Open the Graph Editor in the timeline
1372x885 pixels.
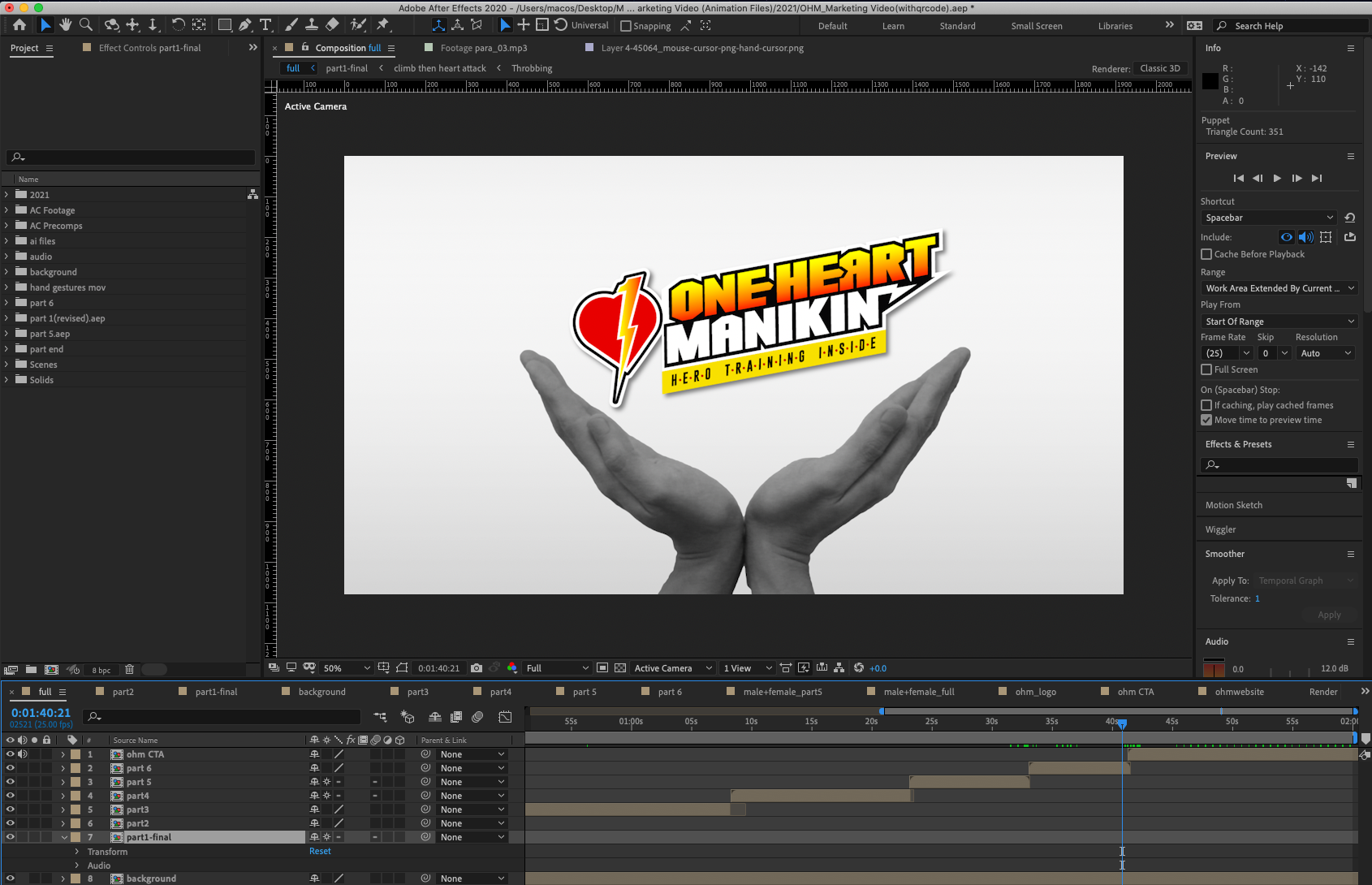(505, 717)
